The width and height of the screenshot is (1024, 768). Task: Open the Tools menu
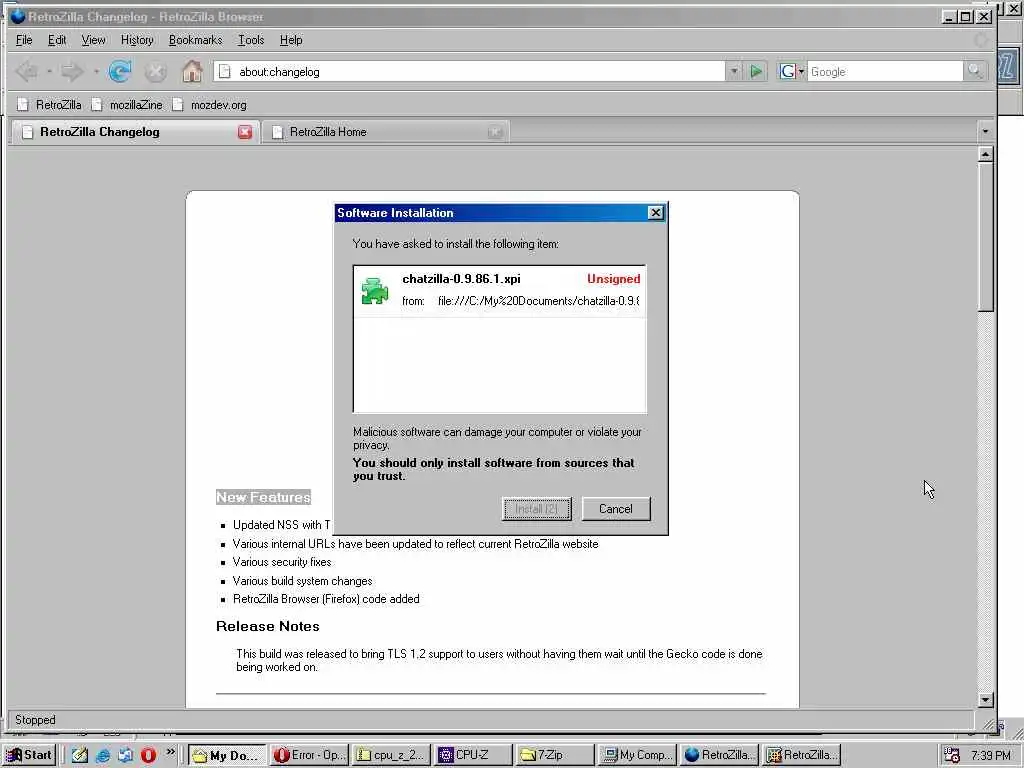click(x=251, y=40)
